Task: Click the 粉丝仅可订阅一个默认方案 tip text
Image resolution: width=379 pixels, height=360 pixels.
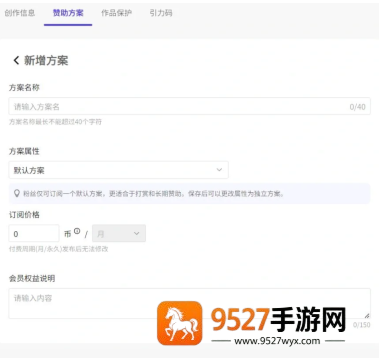Action: [153, 194]
